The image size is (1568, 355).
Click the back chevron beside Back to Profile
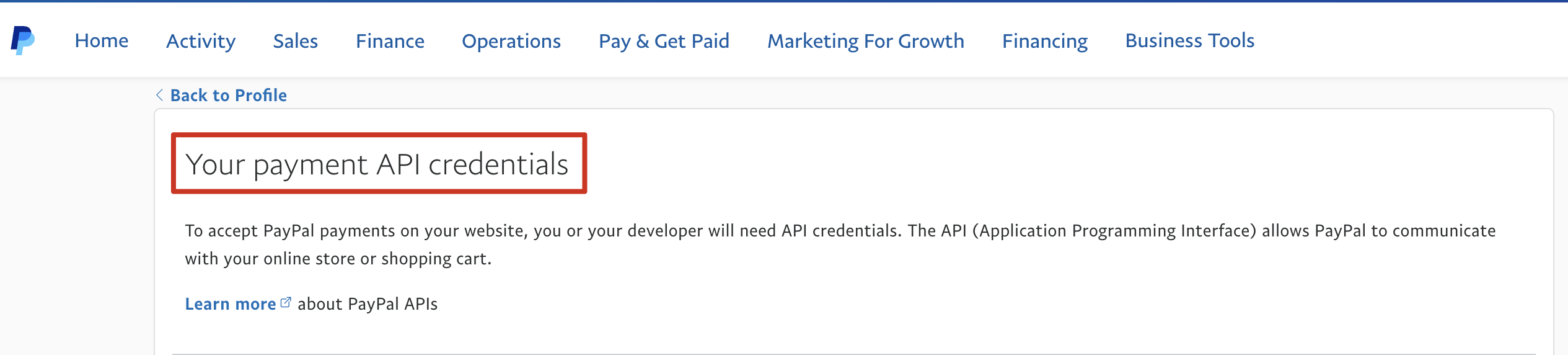[159, 95]
